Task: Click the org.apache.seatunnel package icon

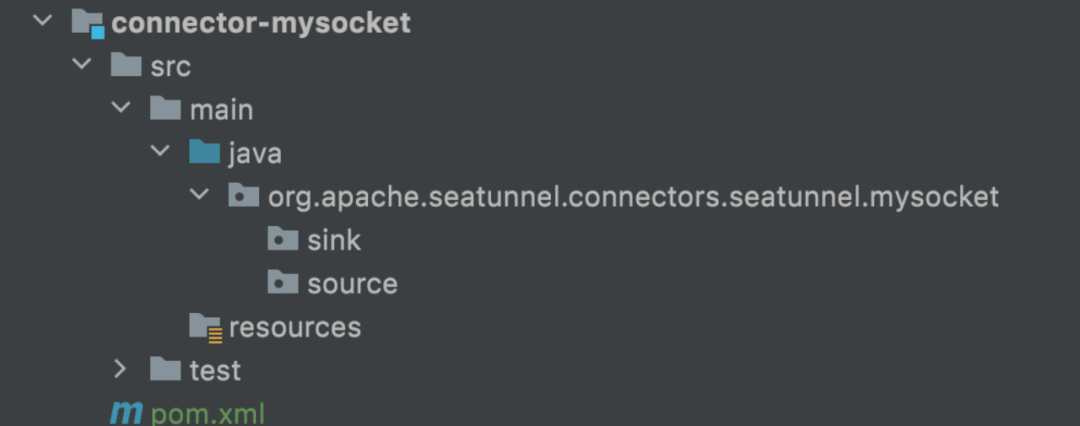Action: coord(244,196)
